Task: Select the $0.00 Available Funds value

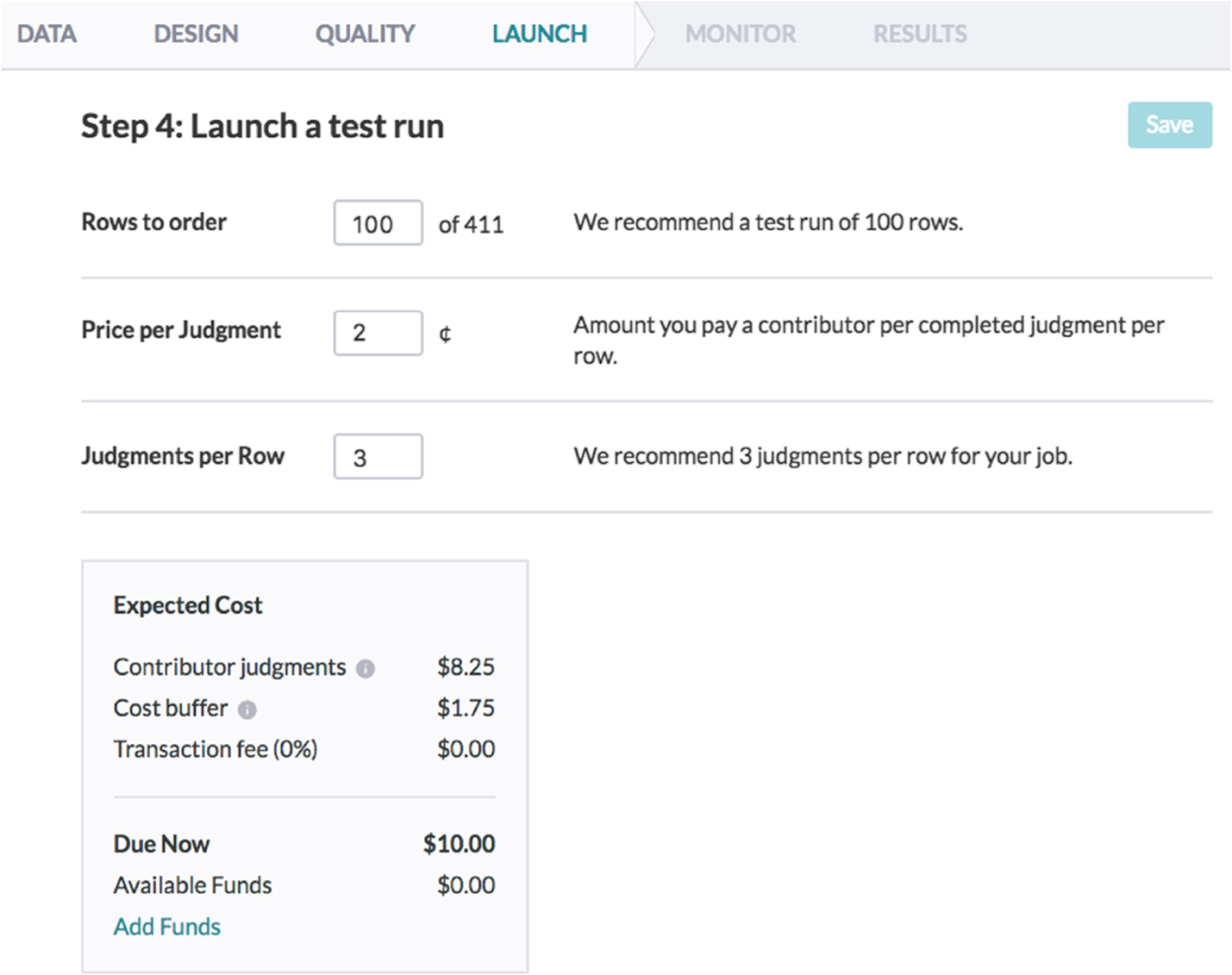Action: pos(466,885)
